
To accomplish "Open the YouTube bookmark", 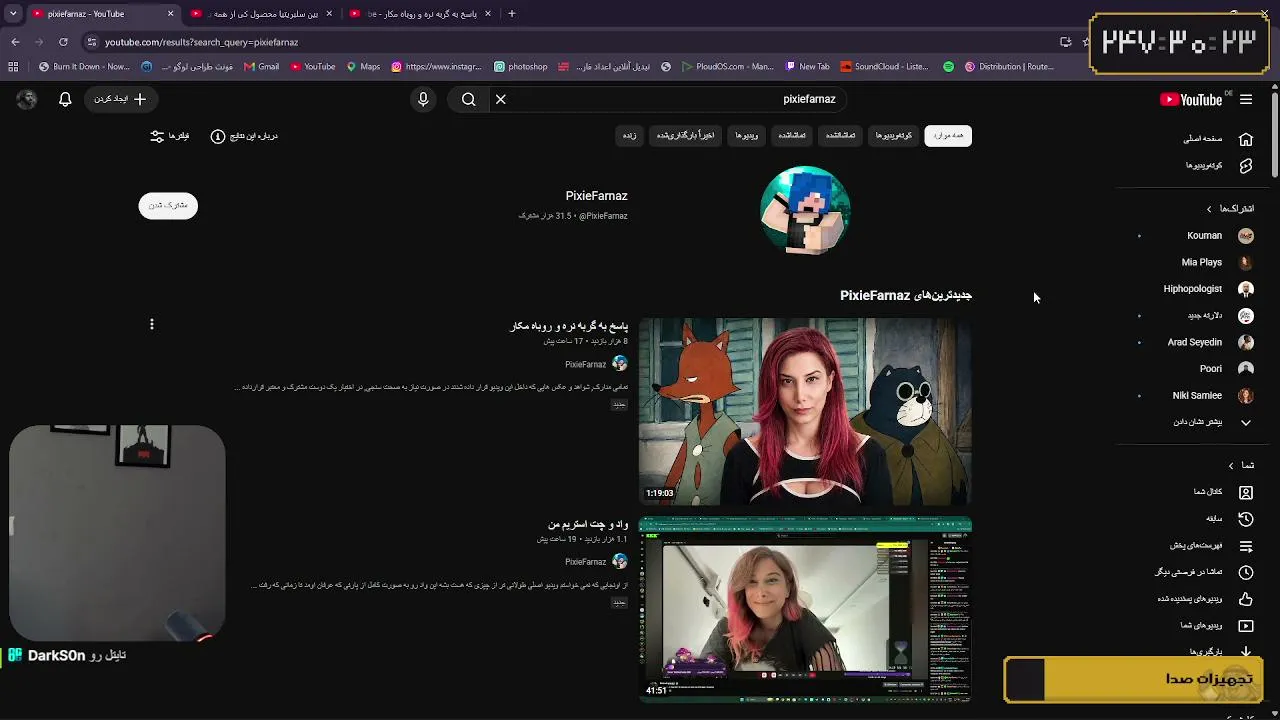I will click(x=313, y=67).
